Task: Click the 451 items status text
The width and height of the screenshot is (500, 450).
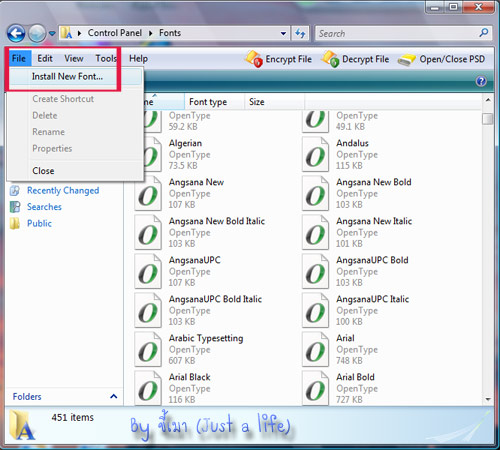Action: pos(72,417)
